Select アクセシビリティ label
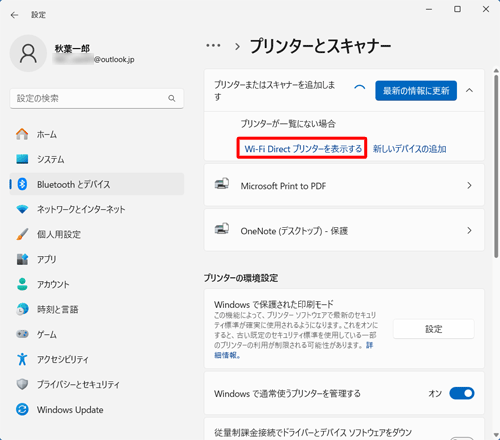 tap(63, 359)
